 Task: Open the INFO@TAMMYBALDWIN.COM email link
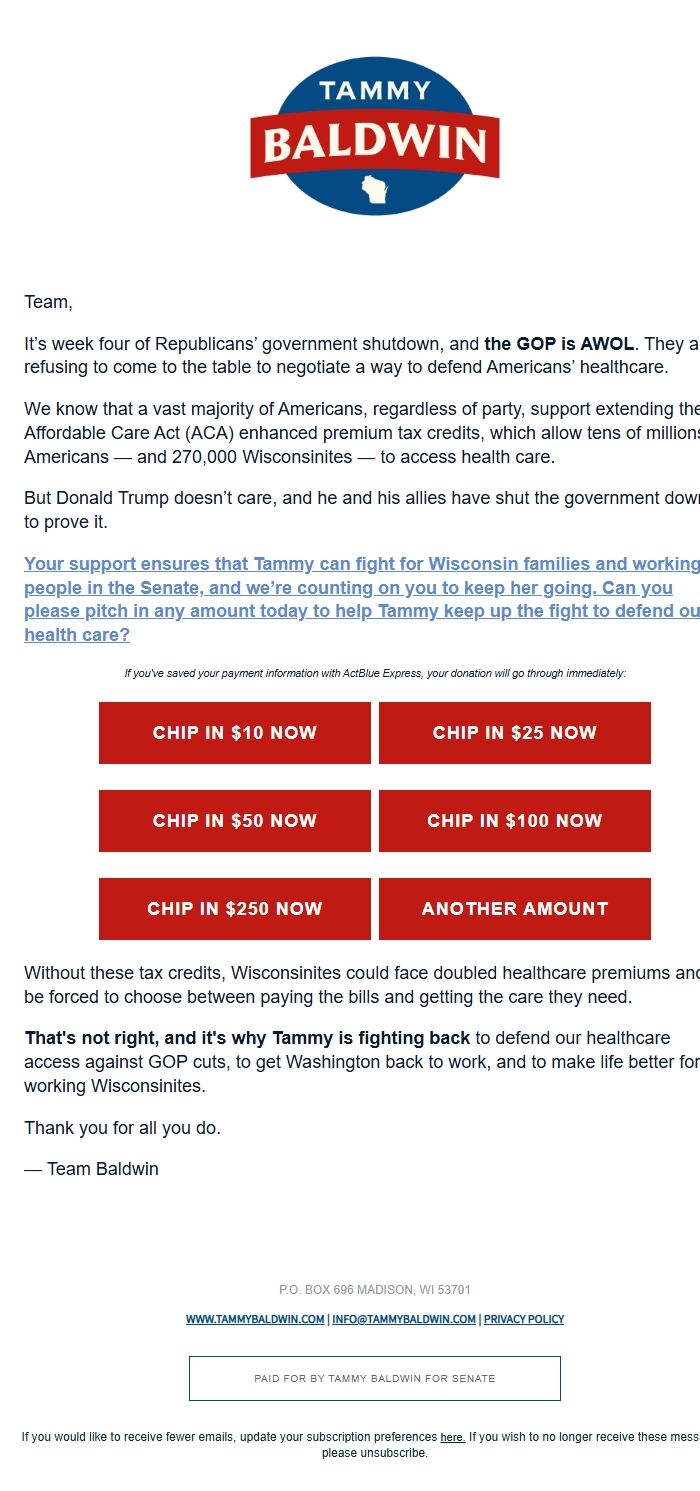(x=404, y=1320)
